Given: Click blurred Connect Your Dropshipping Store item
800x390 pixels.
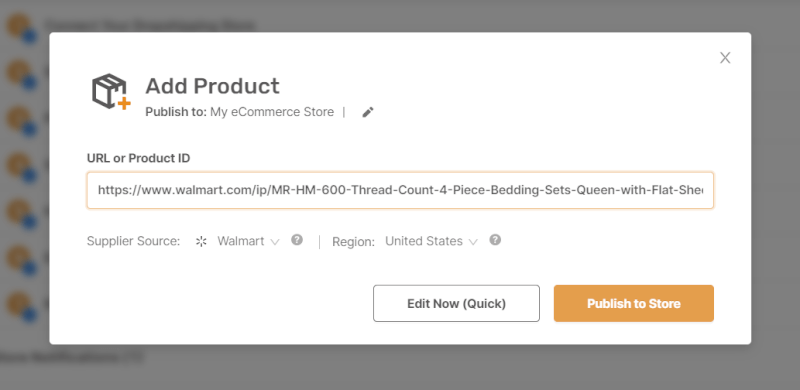Looking at the screenshot, I should (x=150, y=25).
